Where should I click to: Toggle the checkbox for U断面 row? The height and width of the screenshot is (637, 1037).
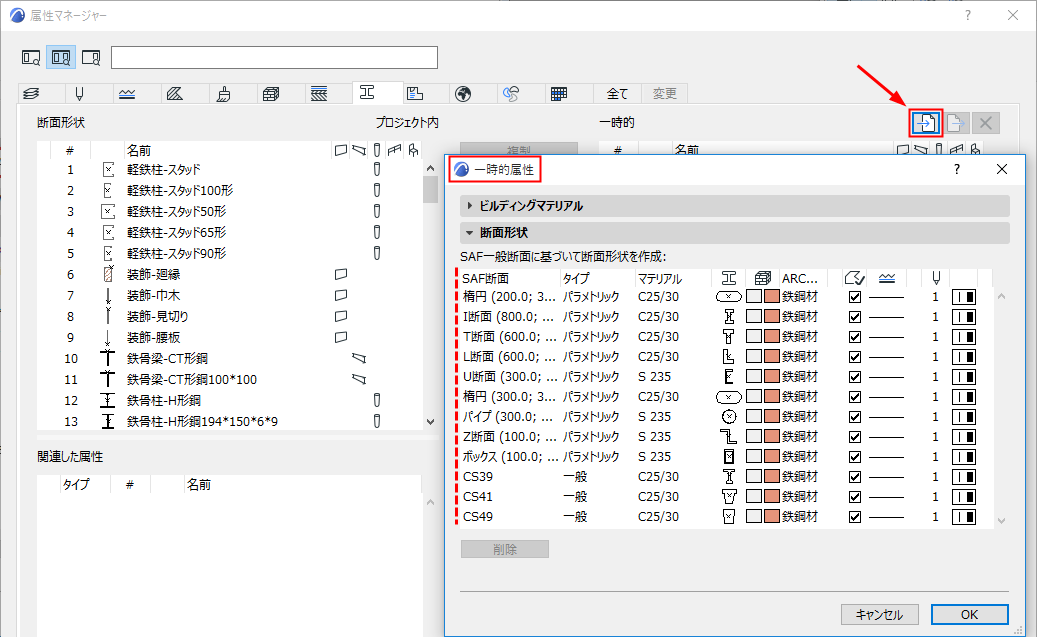pyautogui.click(x=854, y=377)
